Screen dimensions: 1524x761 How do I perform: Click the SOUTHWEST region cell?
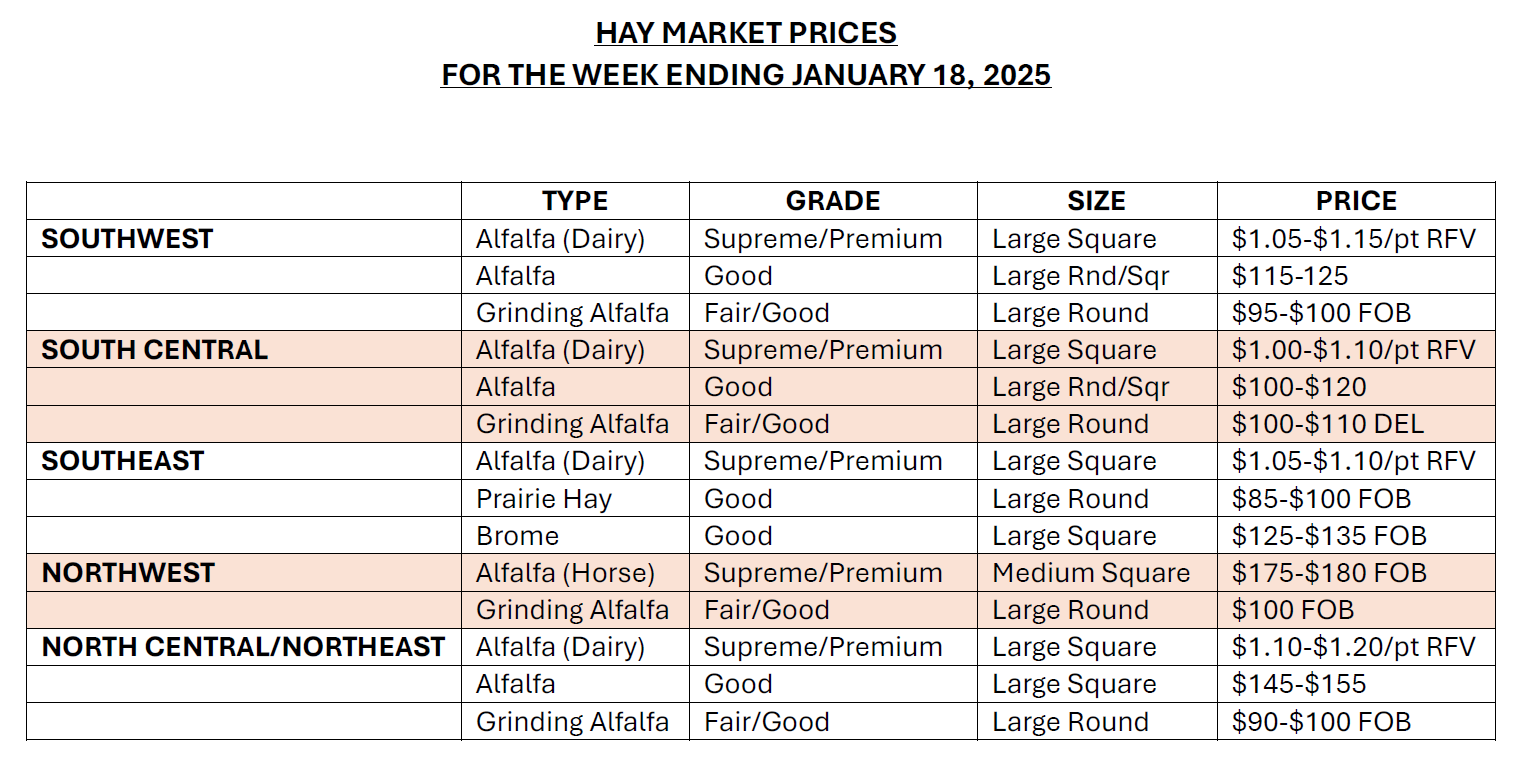click(127, 239)
